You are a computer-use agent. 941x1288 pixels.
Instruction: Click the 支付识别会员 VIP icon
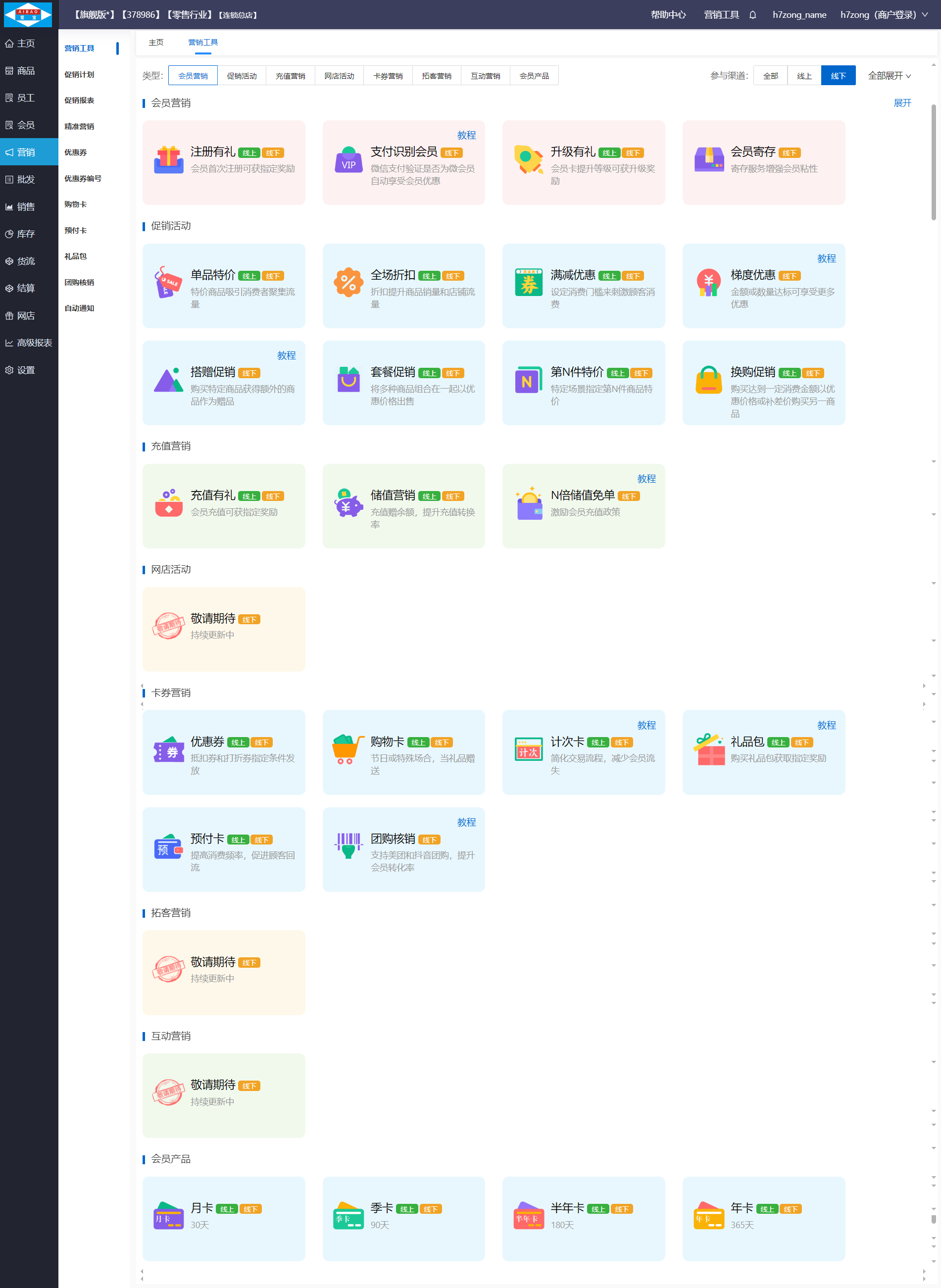pyautogui.click(x=348, y=160)
